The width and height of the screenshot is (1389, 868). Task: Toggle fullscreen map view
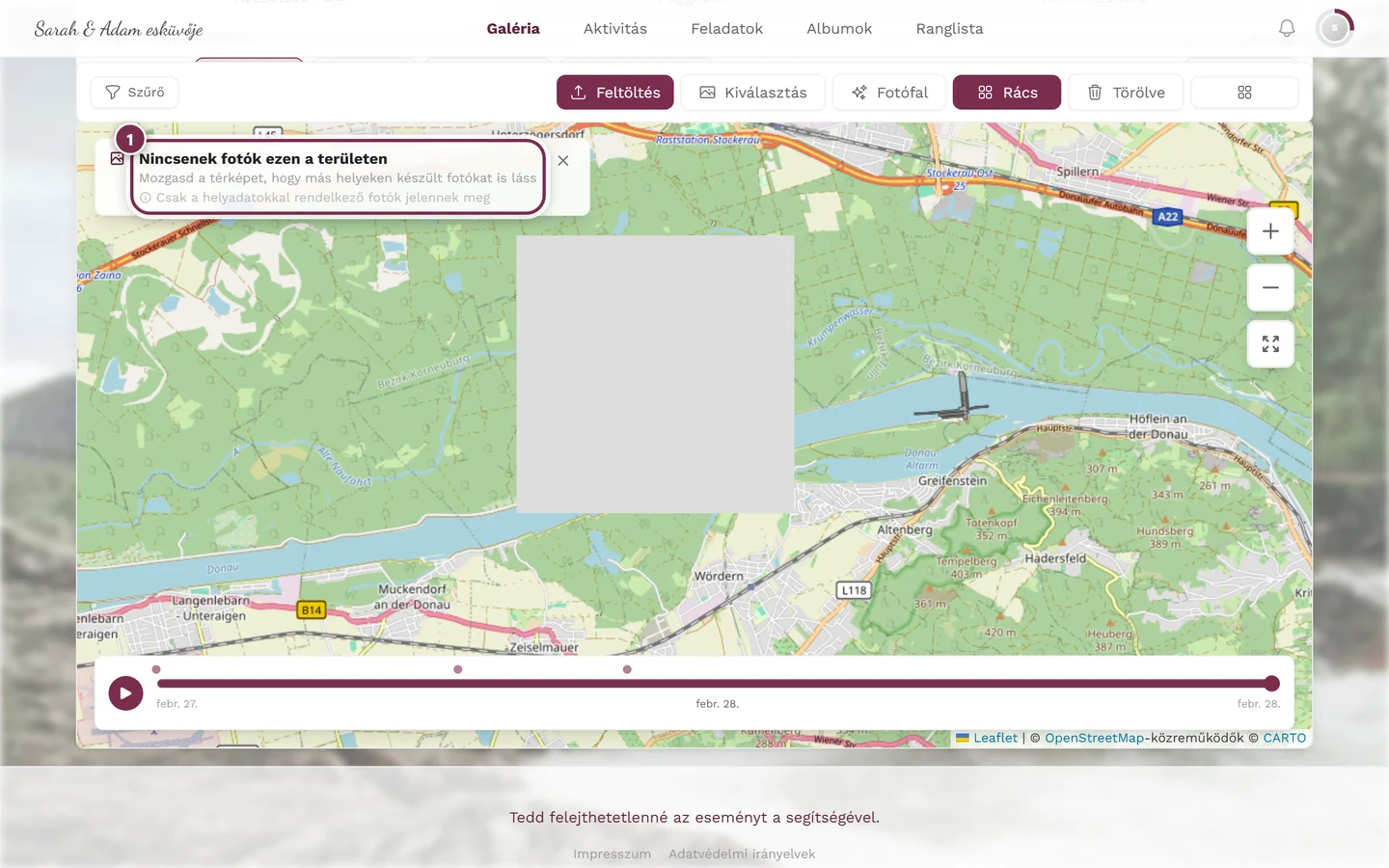1270,343
